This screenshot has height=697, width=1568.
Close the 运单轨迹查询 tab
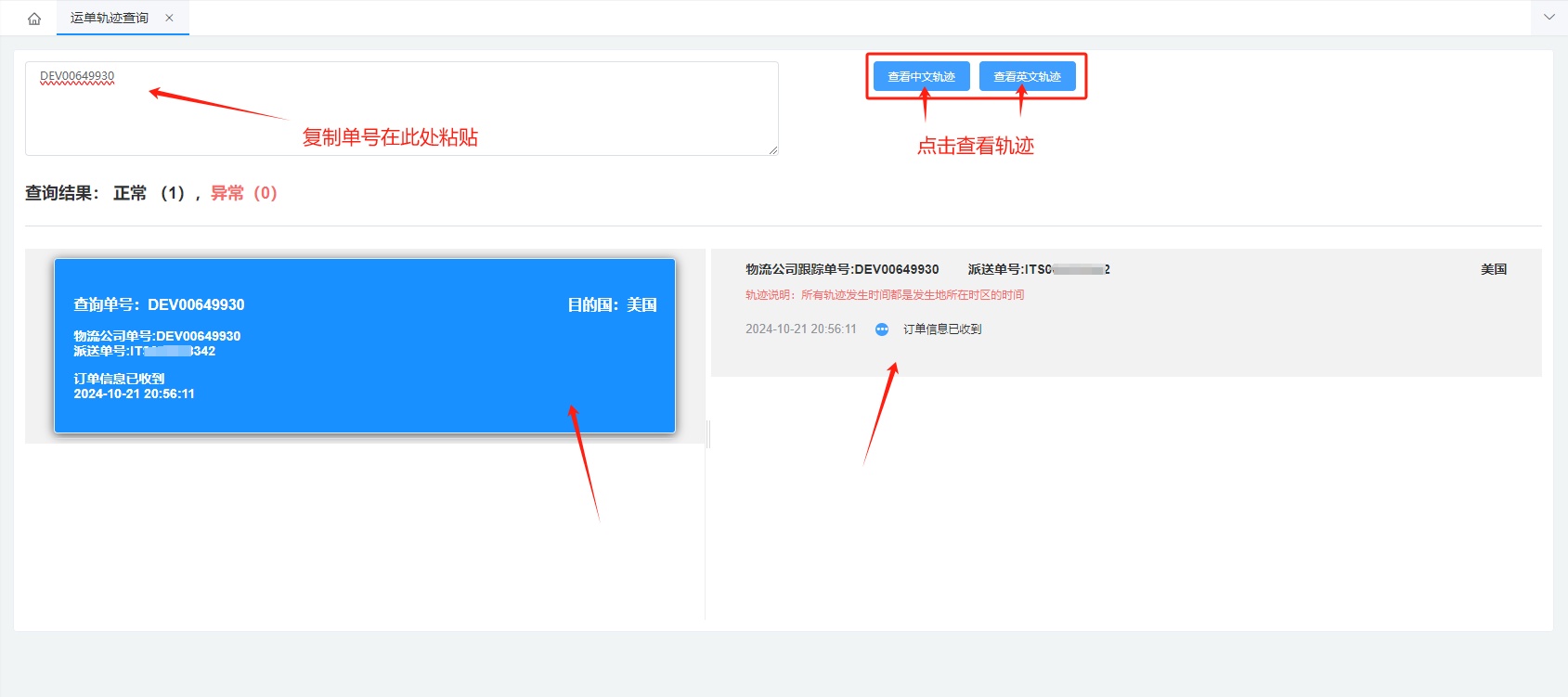pos(169,19)
